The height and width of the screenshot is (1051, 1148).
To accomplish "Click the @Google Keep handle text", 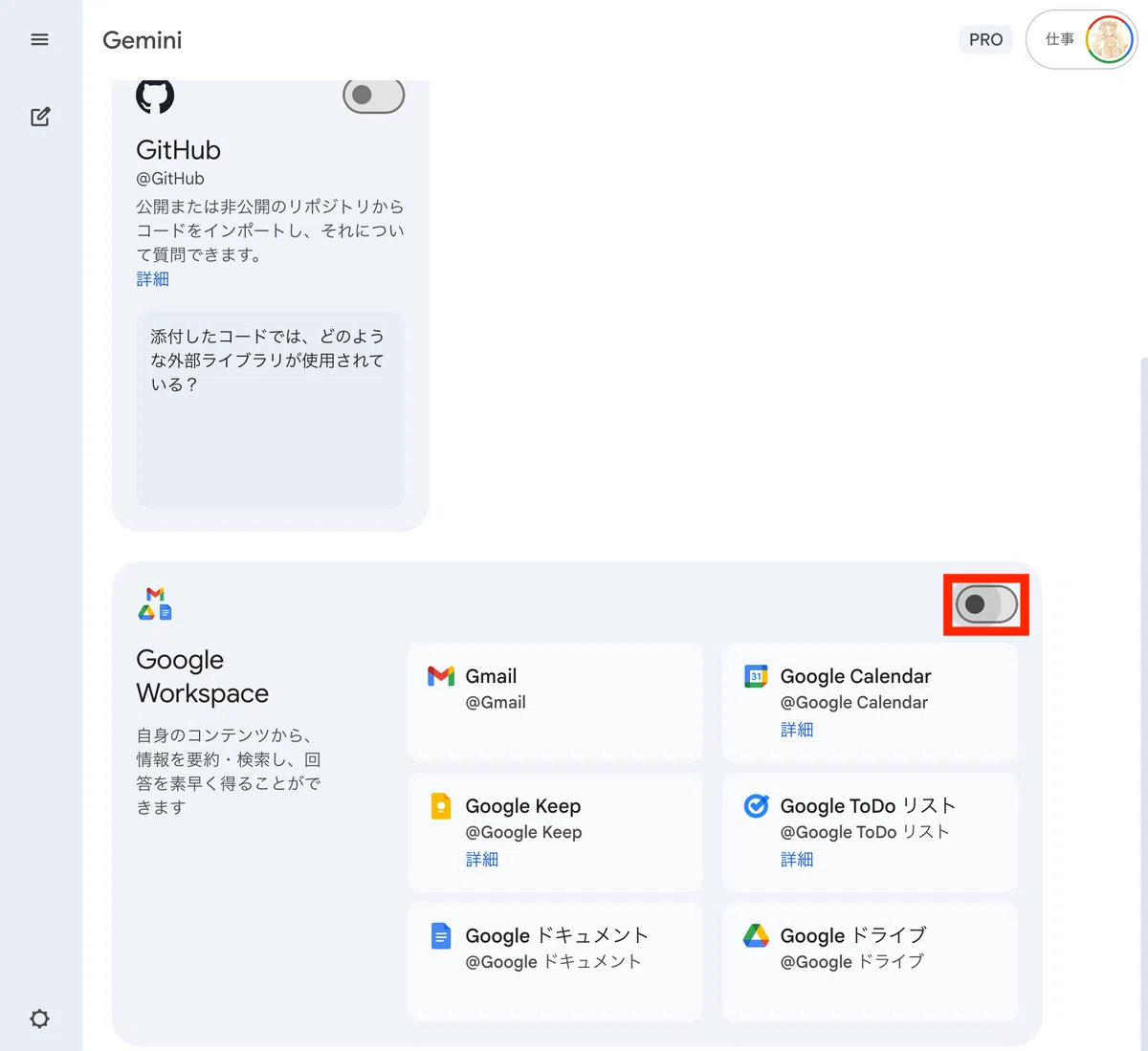I will pos(524,833).
